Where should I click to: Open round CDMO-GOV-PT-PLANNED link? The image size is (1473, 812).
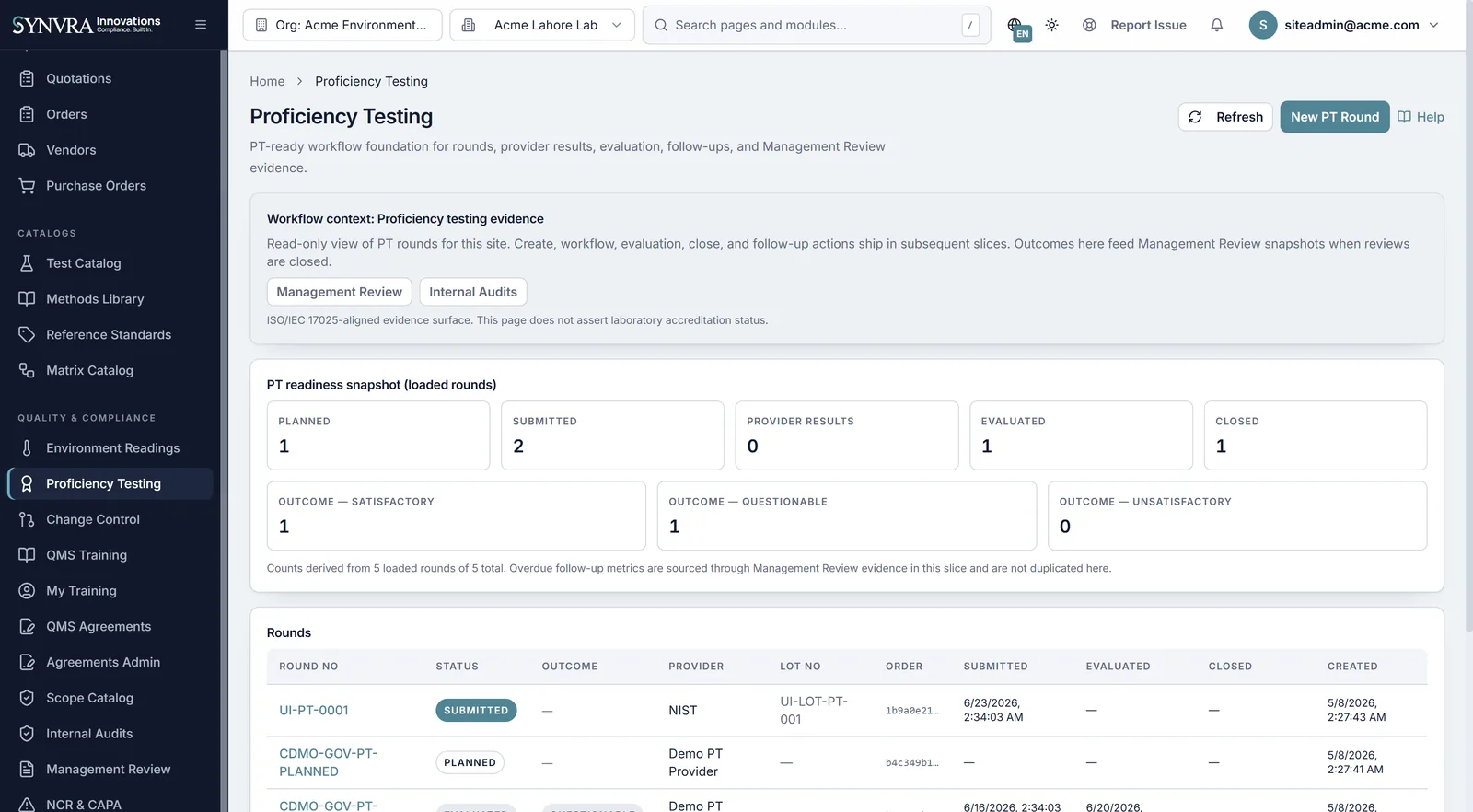[329, 762]
